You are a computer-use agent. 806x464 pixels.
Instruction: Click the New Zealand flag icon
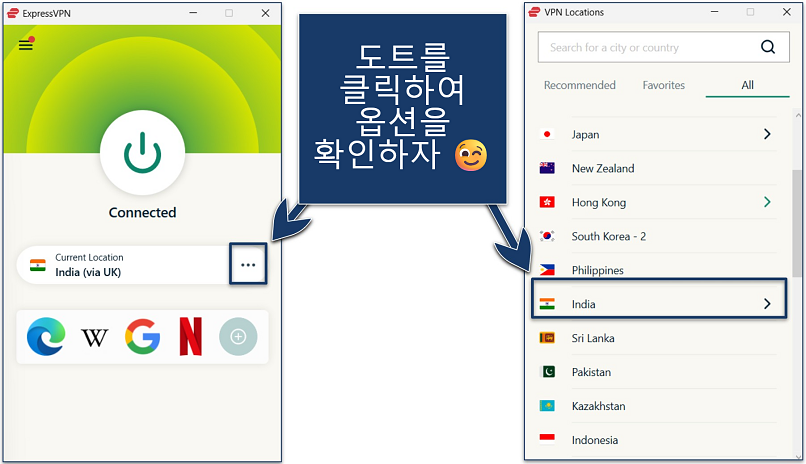547,168
